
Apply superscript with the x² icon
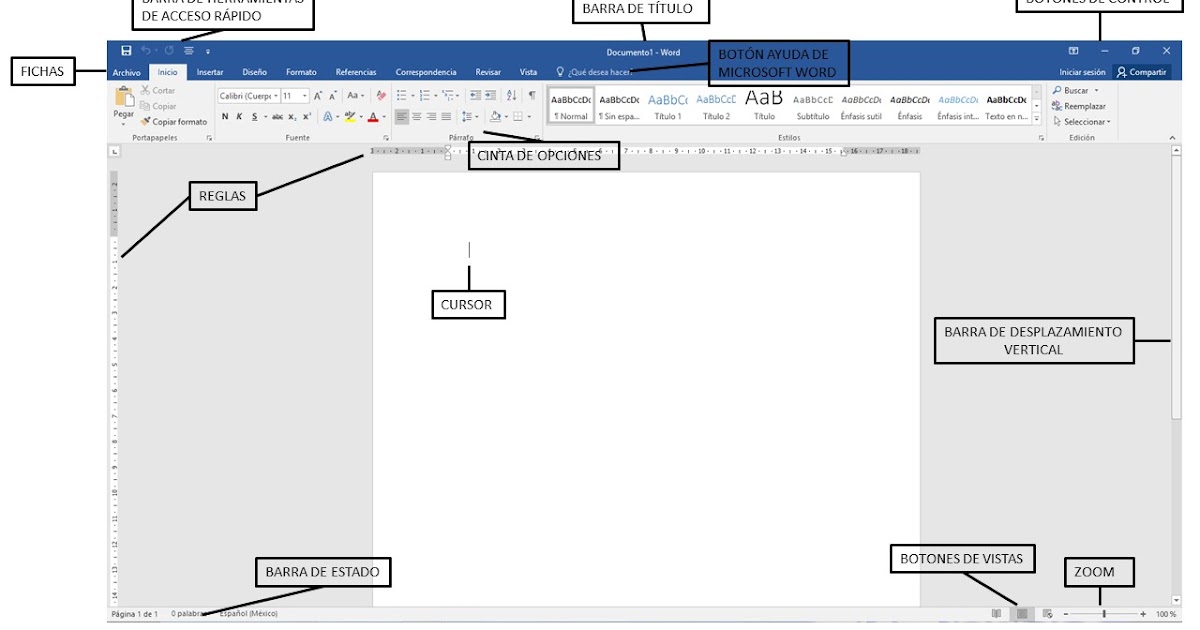tap(306, 116)
